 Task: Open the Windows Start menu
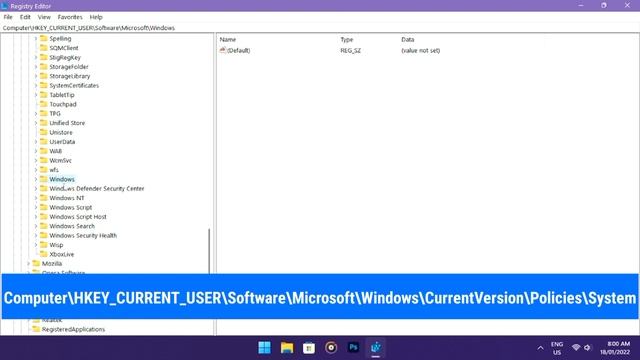pos(264,348)
